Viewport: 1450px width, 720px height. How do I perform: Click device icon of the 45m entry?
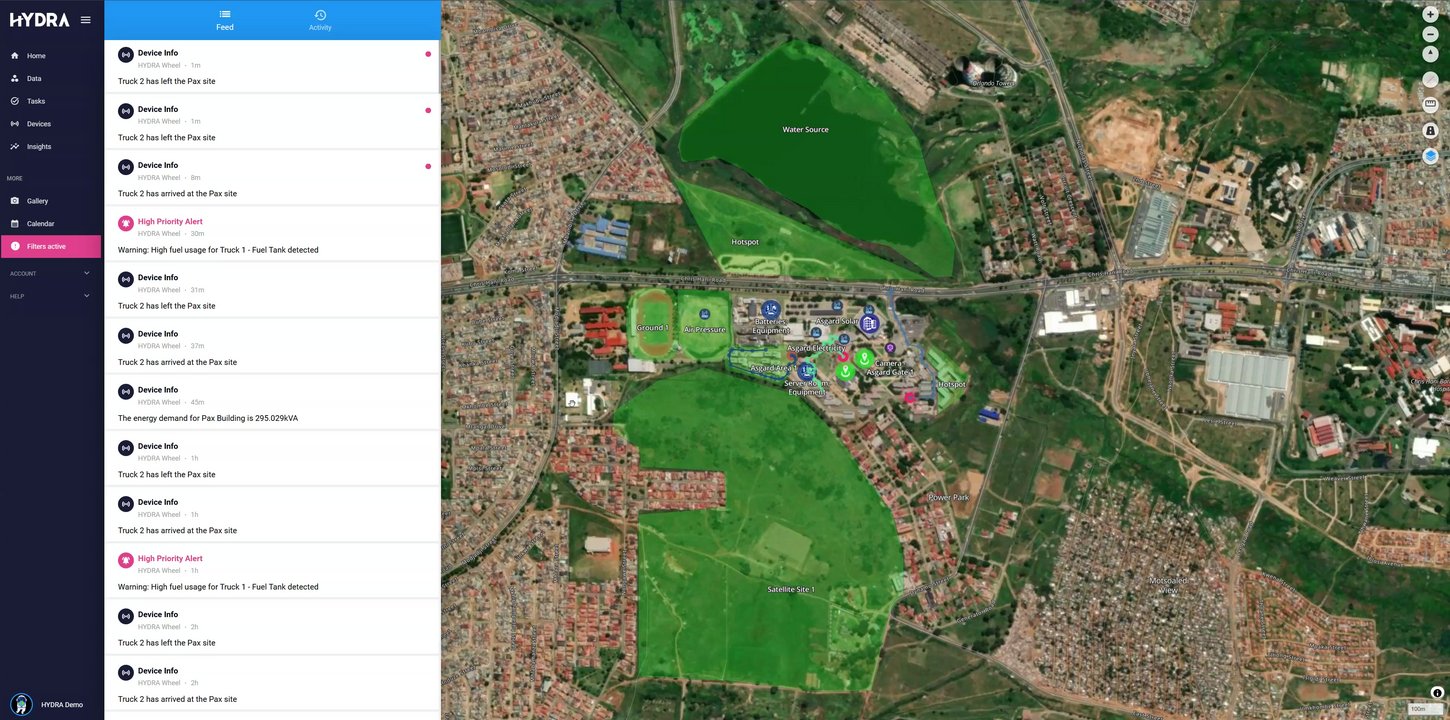126,391
